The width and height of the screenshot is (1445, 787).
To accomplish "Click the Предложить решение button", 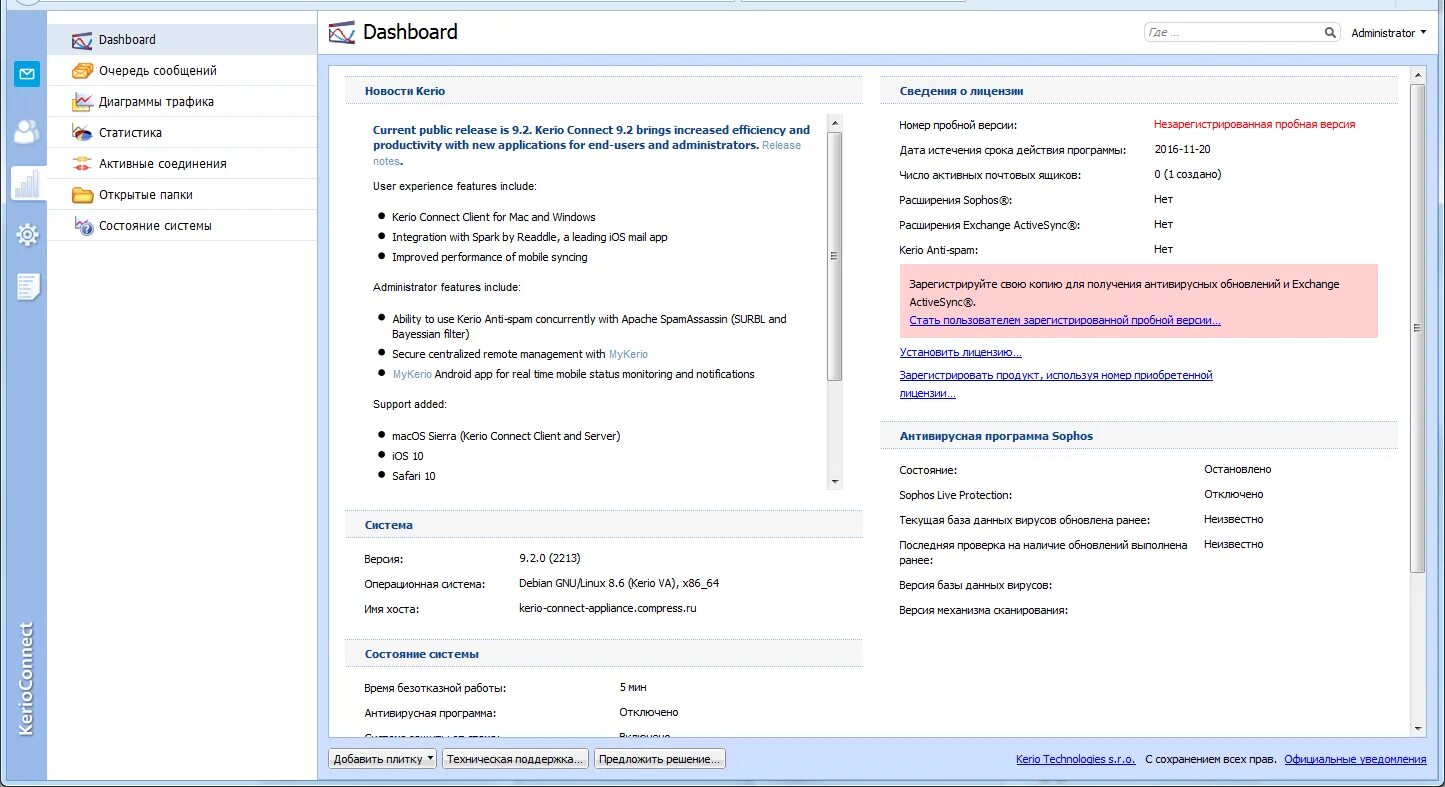I will pyautogui.click(x=659, y=759).
